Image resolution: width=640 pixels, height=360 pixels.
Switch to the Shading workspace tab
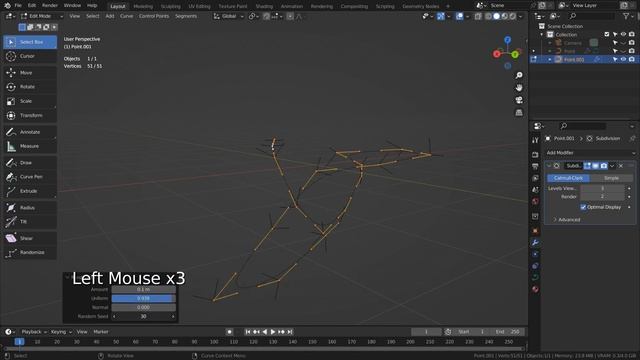(x=264, y=7)
